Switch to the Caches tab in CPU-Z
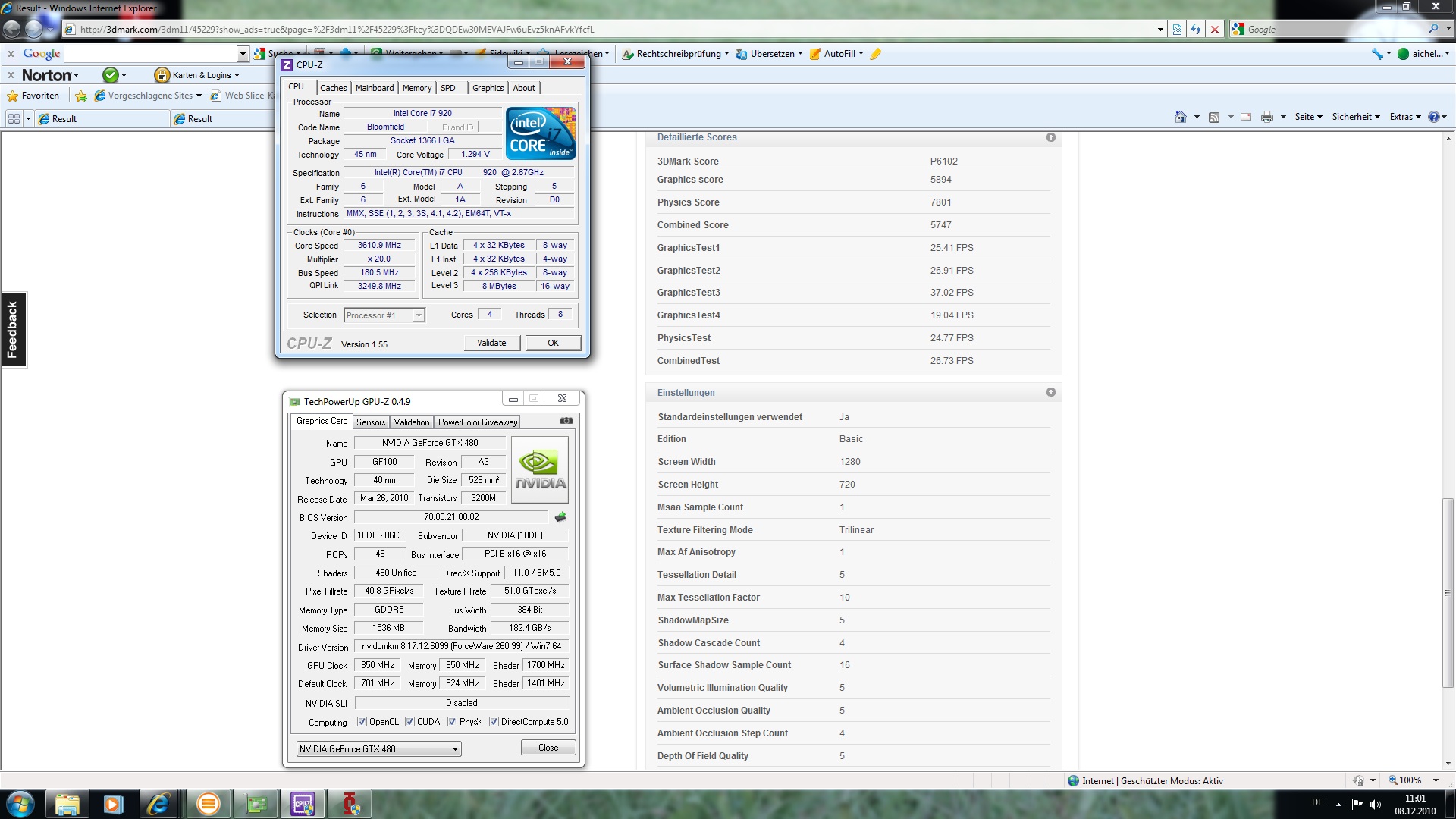This screenshot has width=1456, height=819. [x=333, y=88]
